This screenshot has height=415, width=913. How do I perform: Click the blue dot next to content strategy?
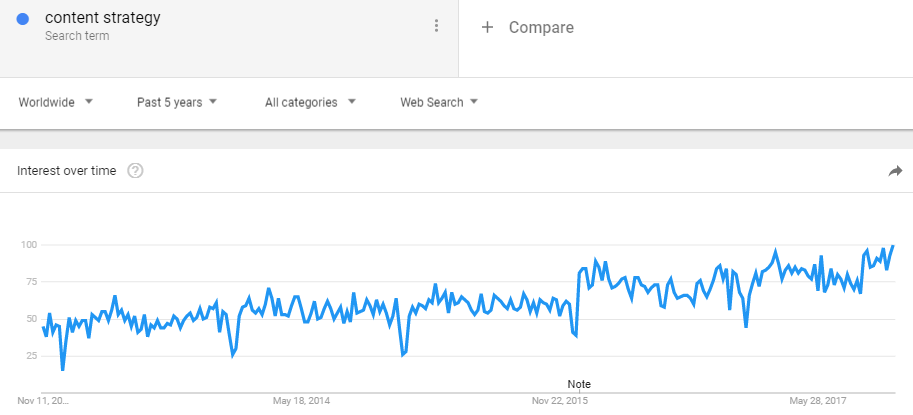[23, 19]
